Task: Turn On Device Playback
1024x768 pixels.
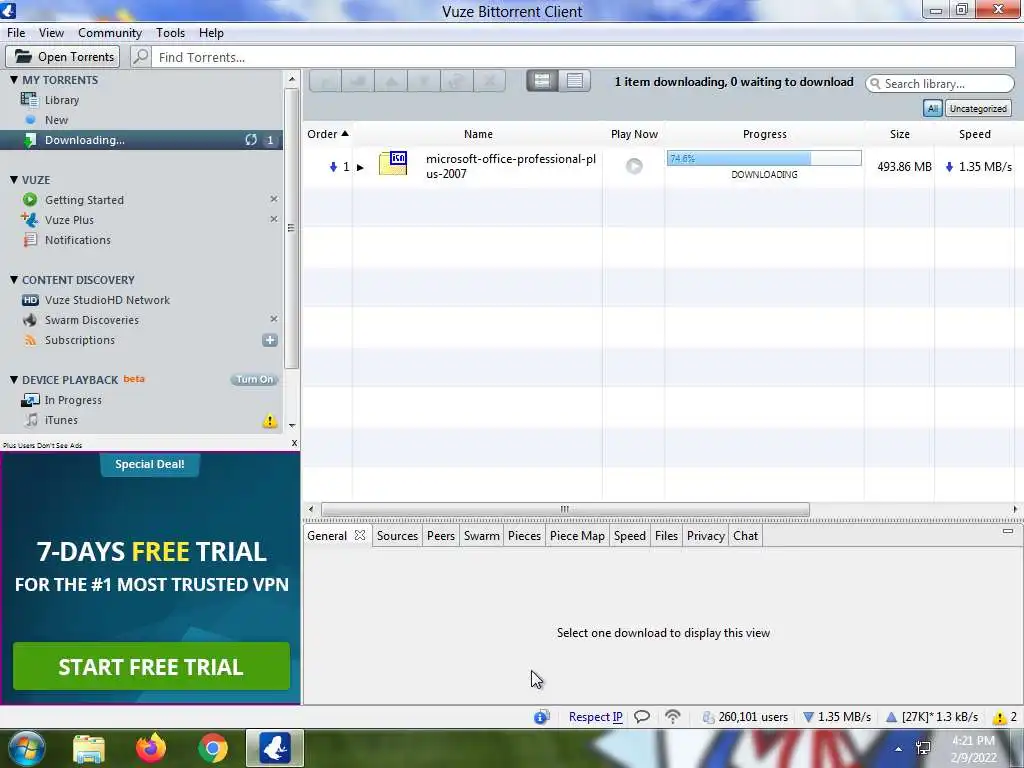Action: [255, 379]
